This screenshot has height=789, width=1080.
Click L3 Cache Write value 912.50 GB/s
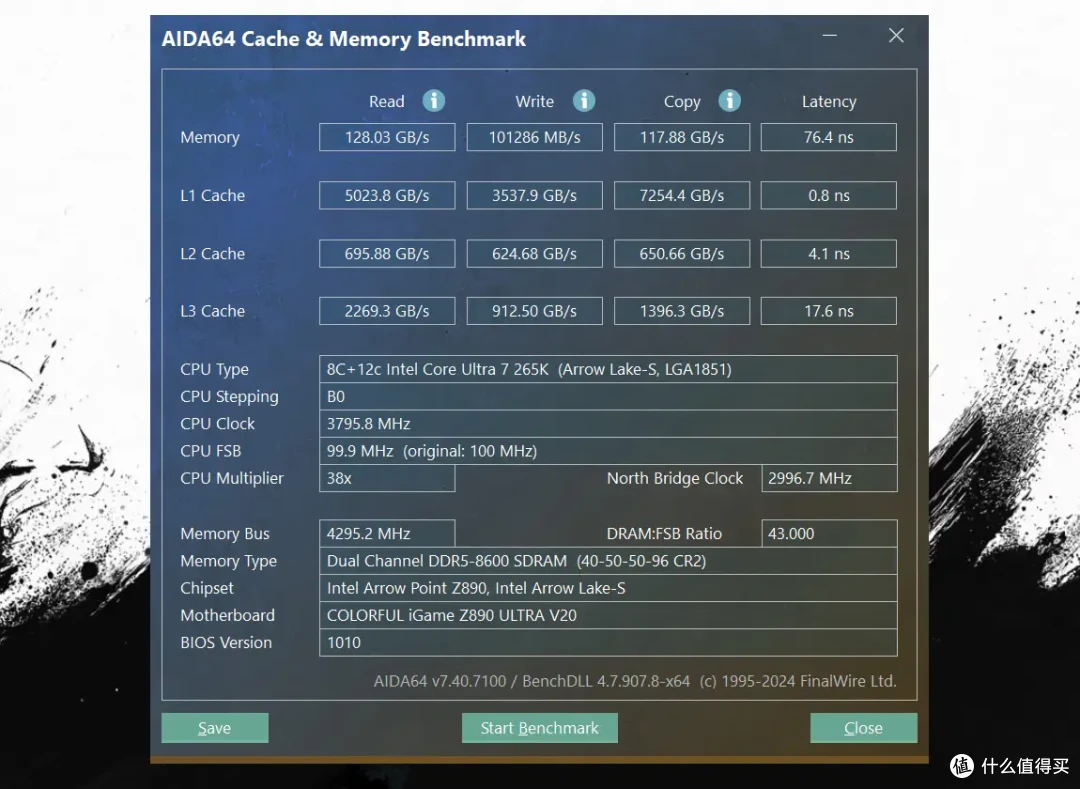(534, 311)
